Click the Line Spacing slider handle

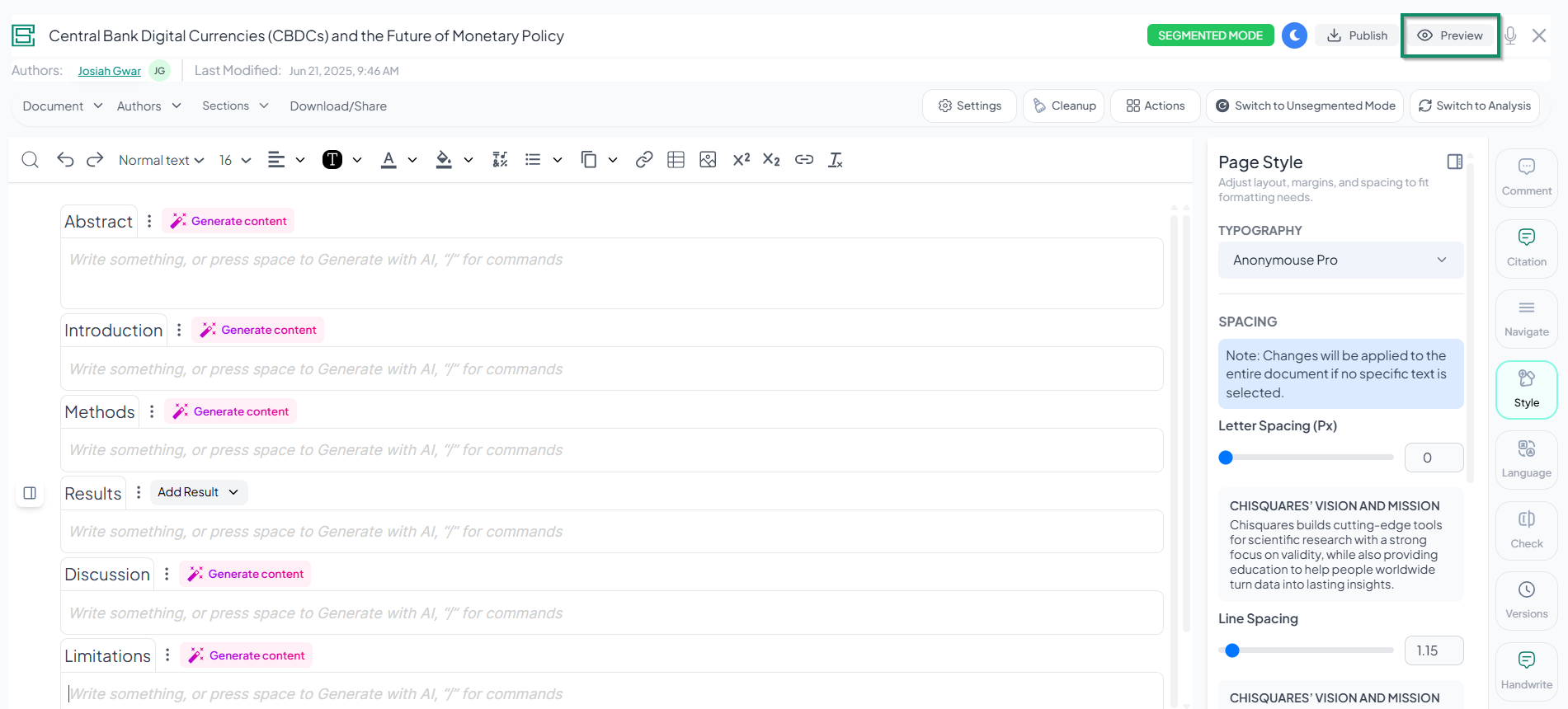click(1232, 650)
